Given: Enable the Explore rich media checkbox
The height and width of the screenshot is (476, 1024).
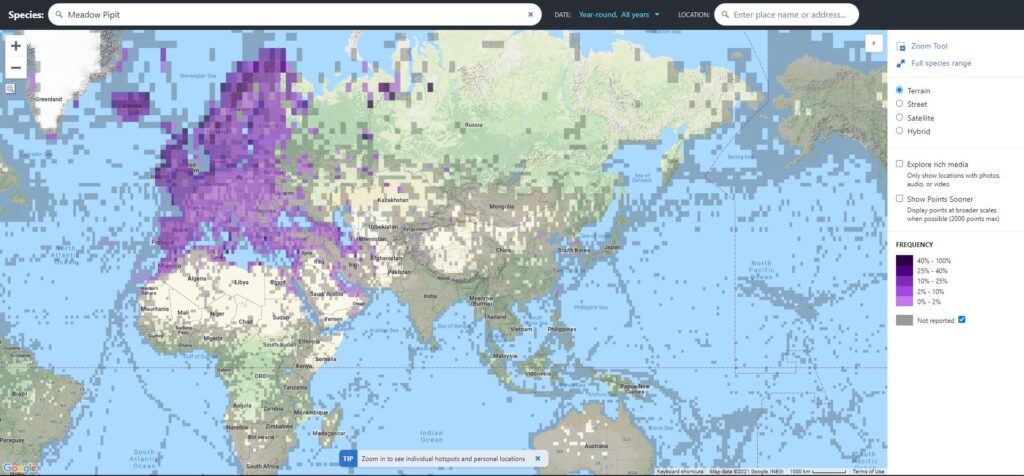Looking at the screenshot, I should point(900,163).
